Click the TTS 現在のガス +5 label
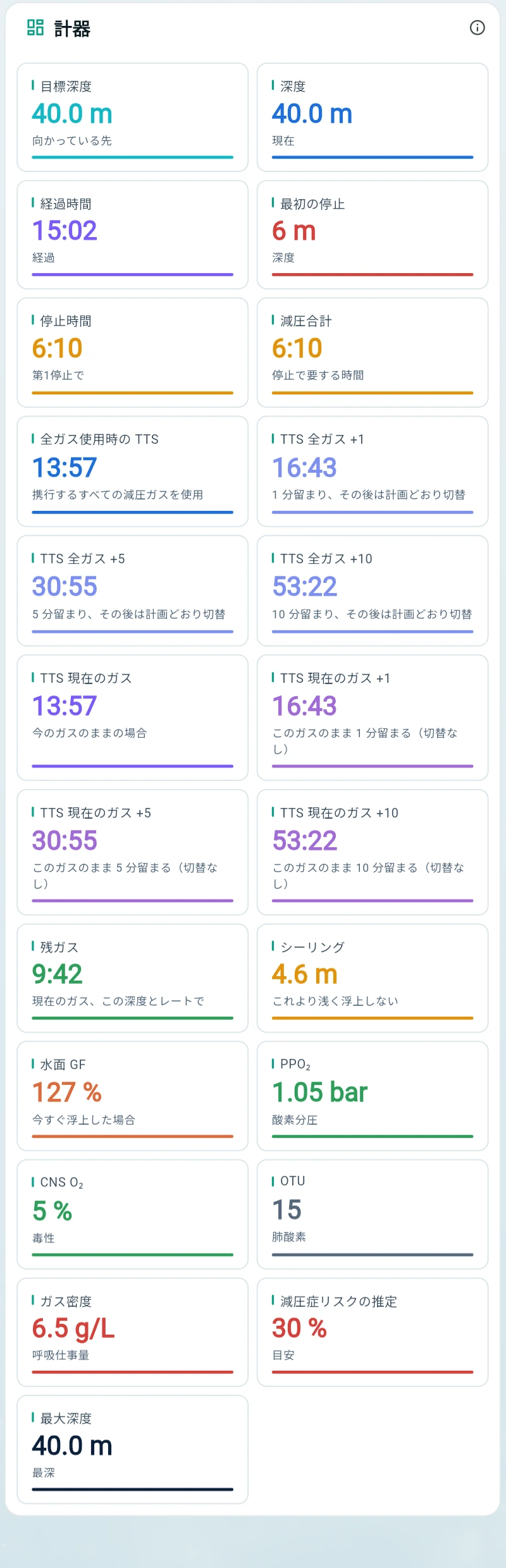The image size is (506, 1568). point(96,813)
